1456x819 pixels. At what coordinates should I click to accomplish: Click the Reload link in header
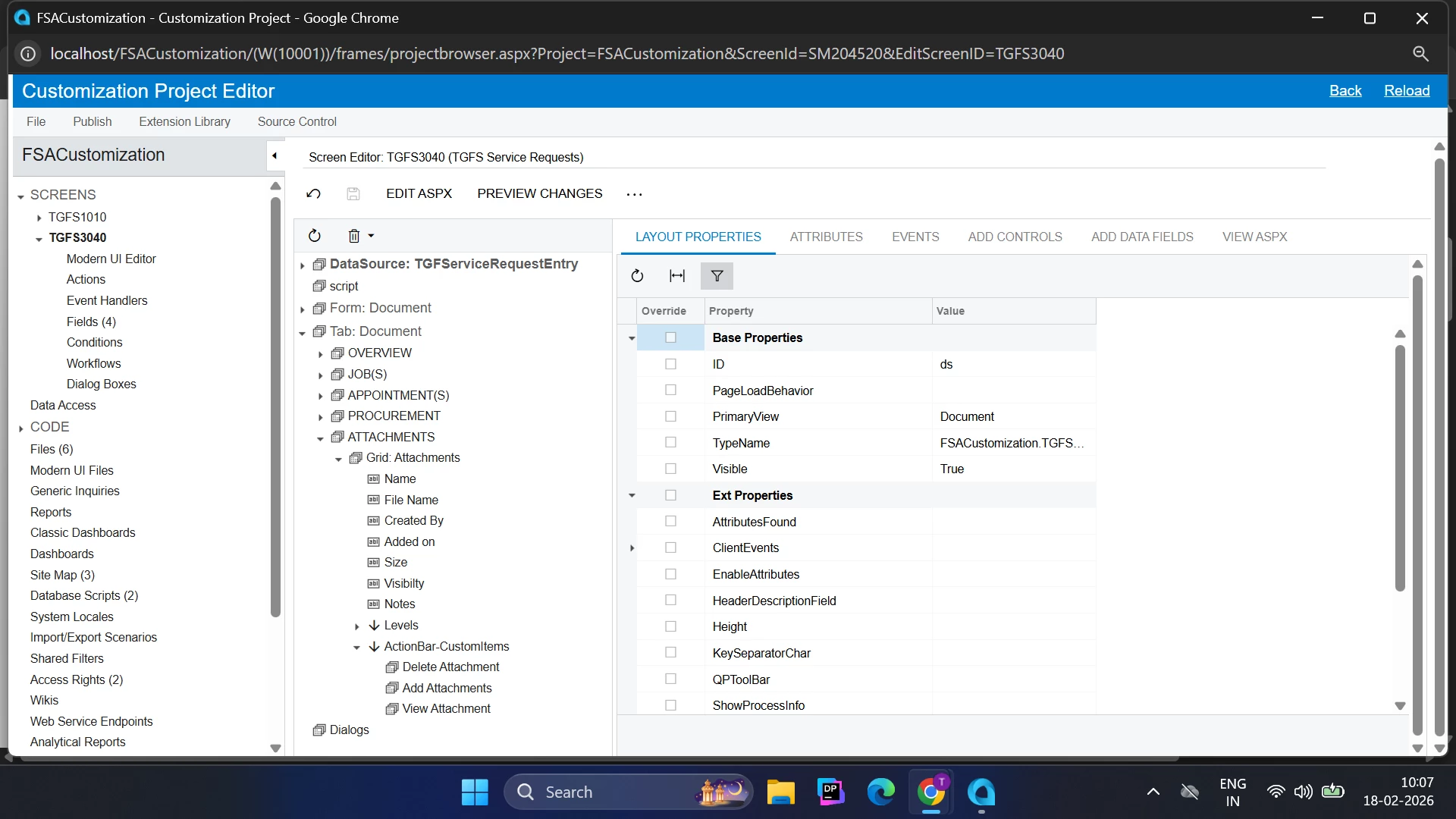(x=1407, y=90)
